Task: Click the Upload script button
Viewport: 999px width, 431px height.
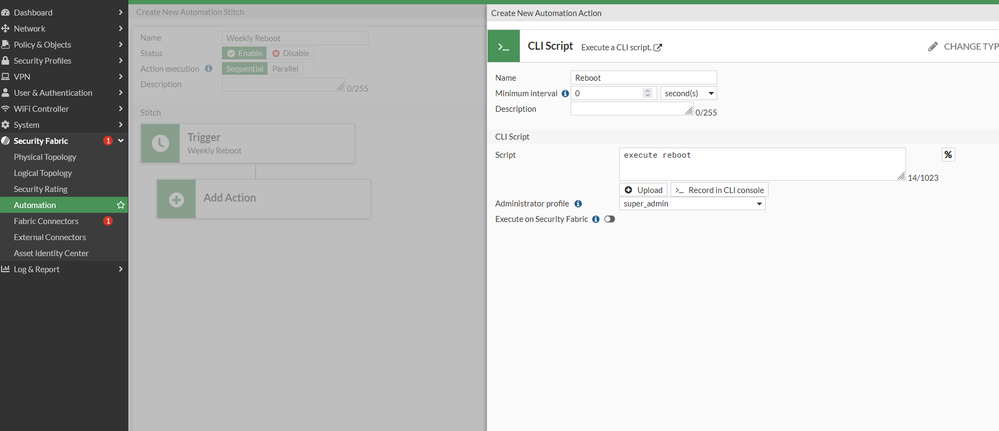Action: [x=643, y=190]
